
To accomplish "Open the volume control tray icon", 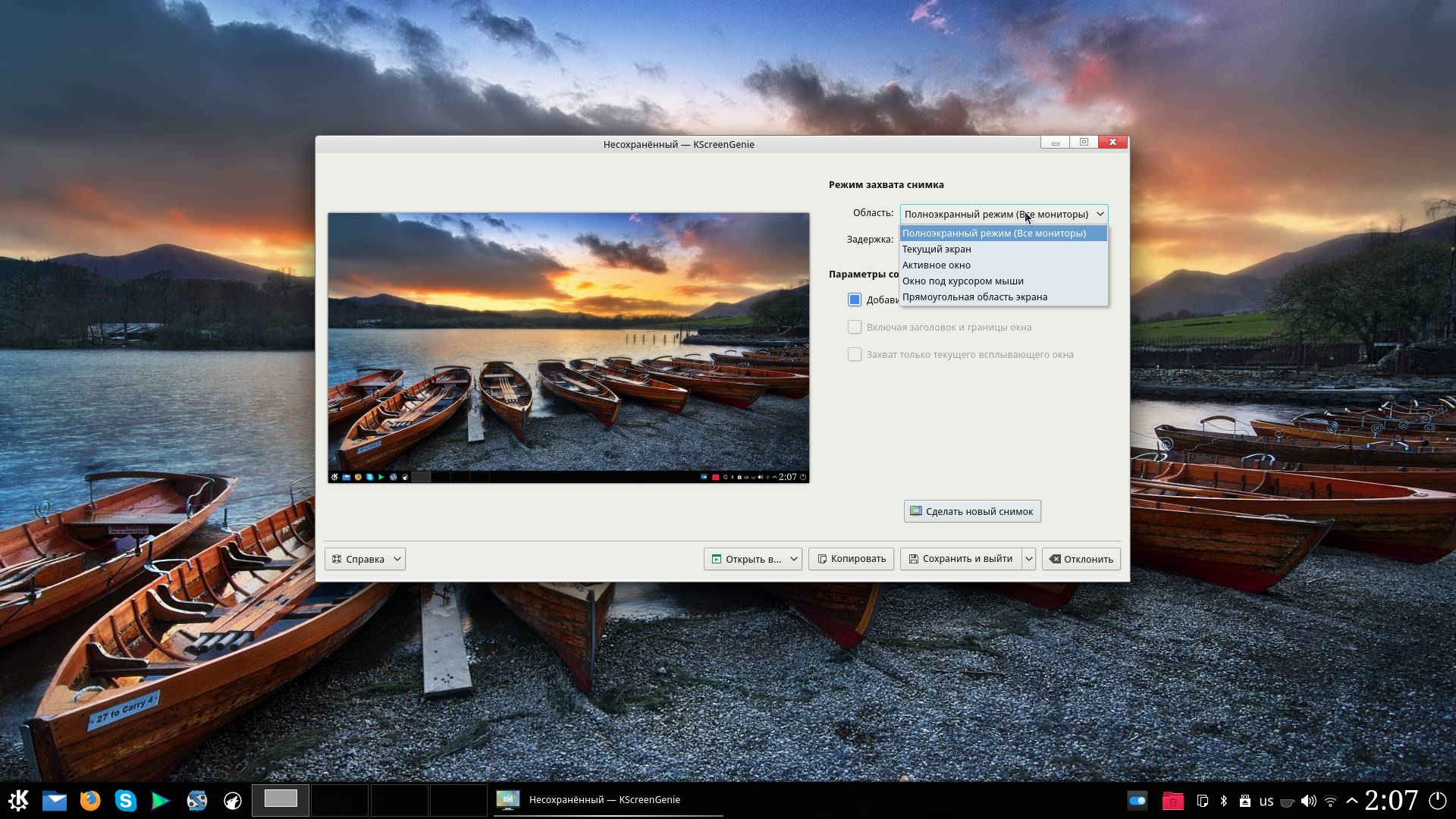I will point(1308,800).
